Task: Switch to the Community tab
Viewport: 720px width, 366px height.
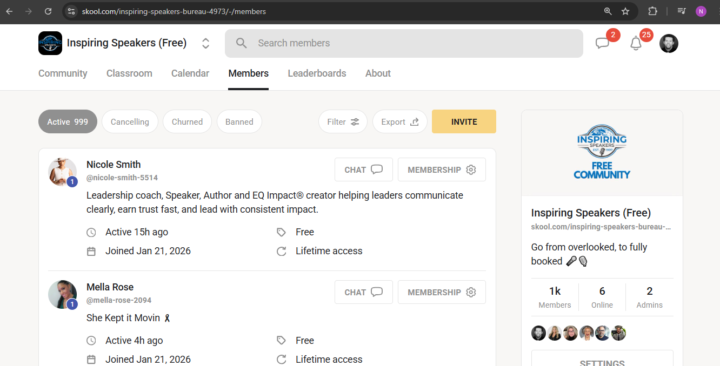Action: coord(62,73)
